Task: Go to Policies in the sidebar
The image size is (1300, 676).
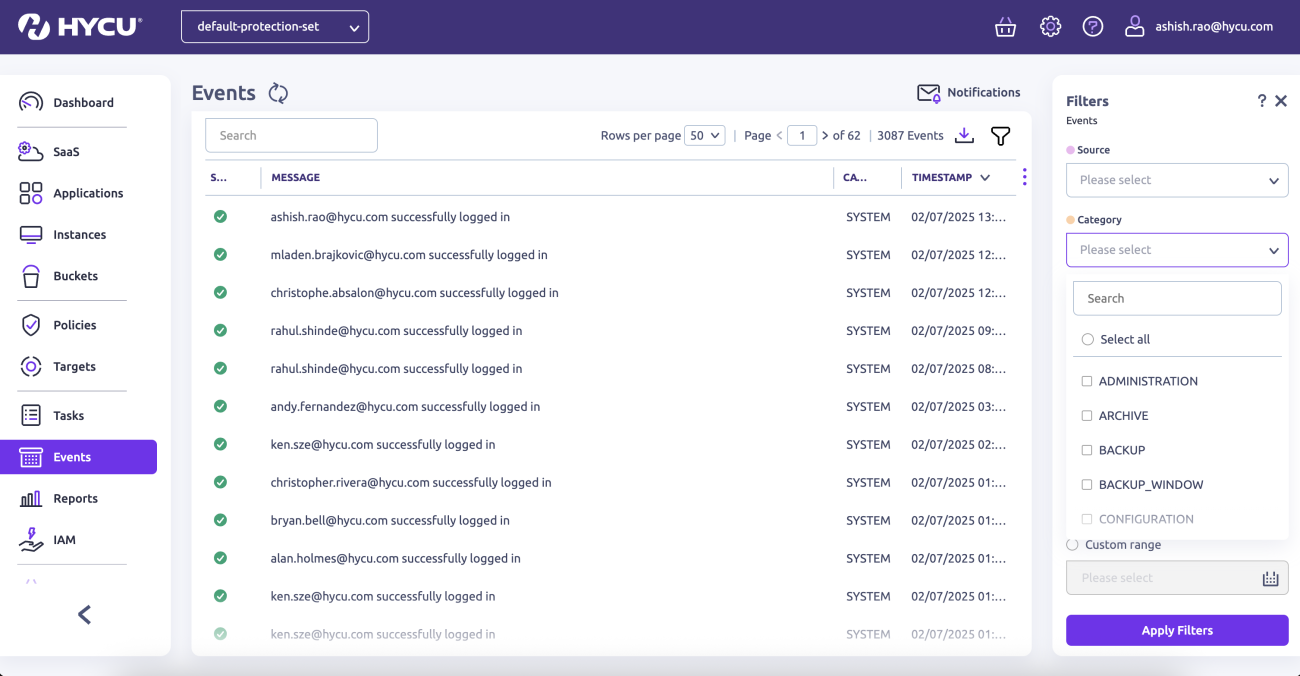Action: point(75,325)
